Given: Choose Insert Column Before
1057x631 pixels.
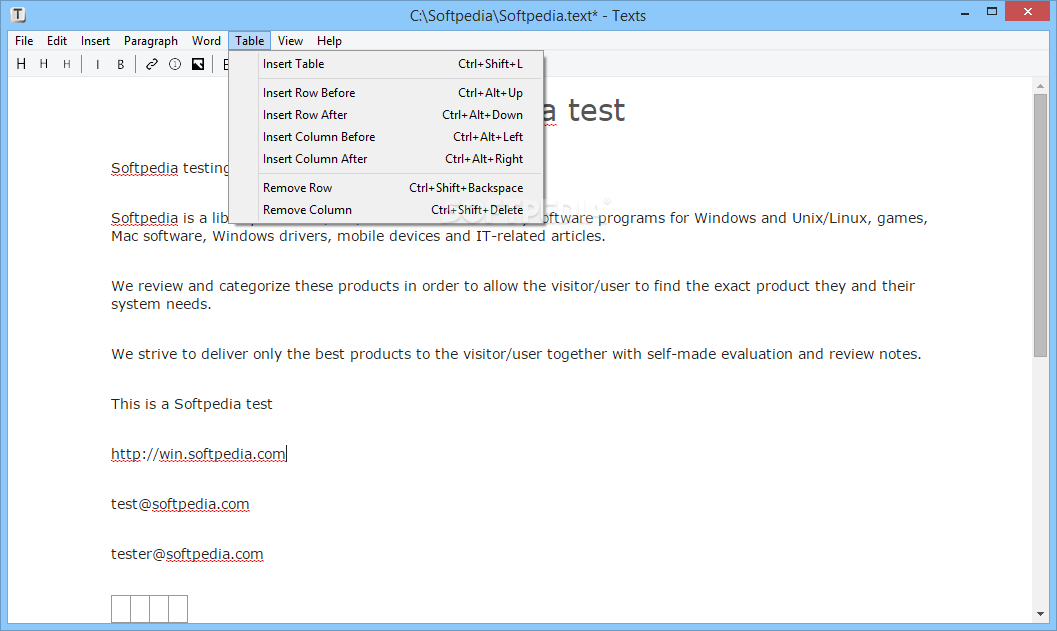Looking at the screenshot, I should 386,137.
